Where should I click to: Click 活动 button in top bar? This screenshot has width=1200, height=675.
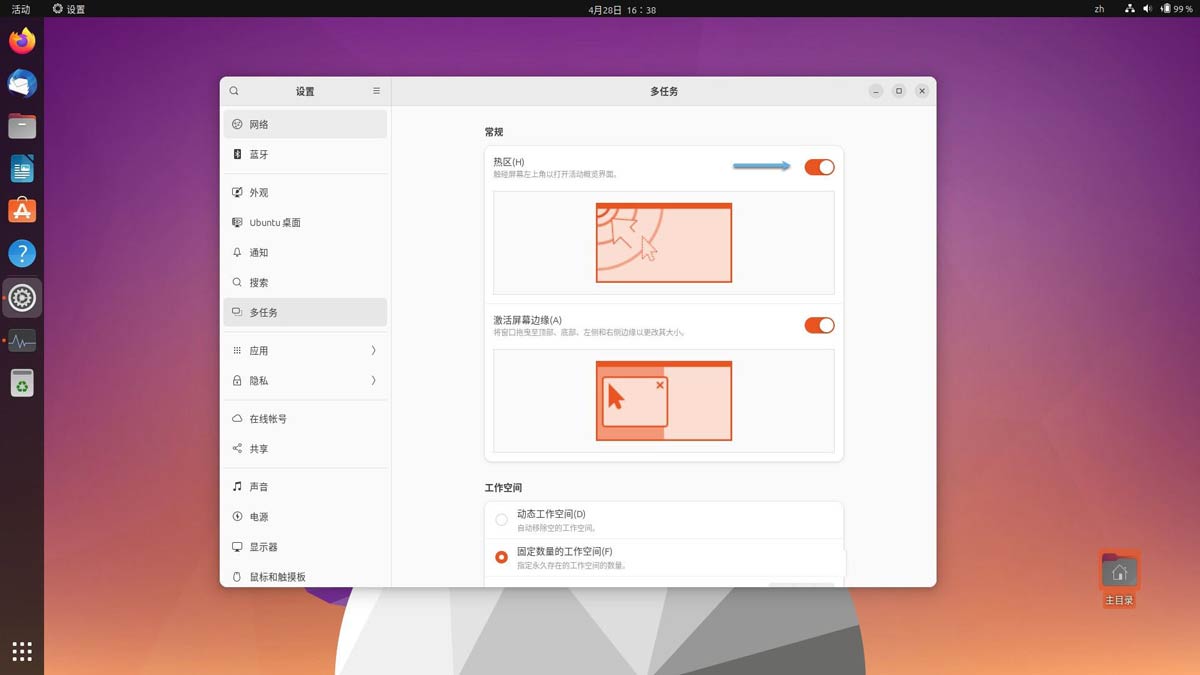pos(20,9)
